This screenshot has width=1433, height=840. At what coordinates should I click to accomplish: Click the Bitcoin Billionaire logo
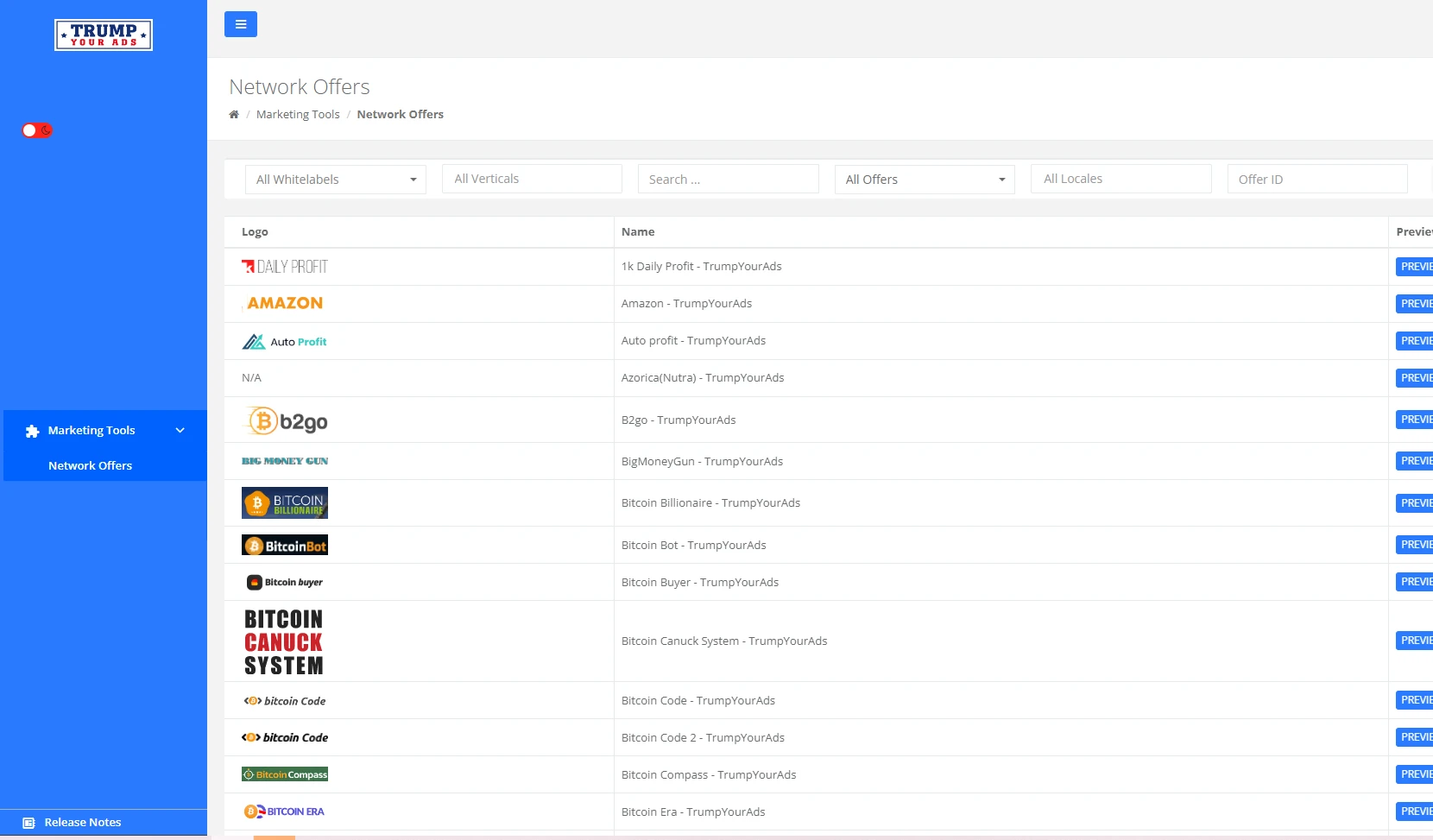(285, 503)
